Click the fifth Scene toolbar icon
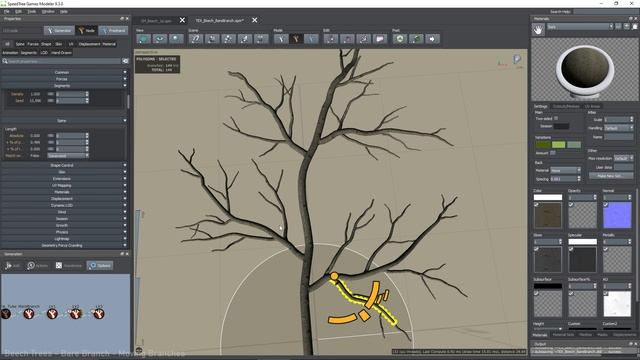Image resolution: width=640 pixels, height=360 pixels. 261,39
